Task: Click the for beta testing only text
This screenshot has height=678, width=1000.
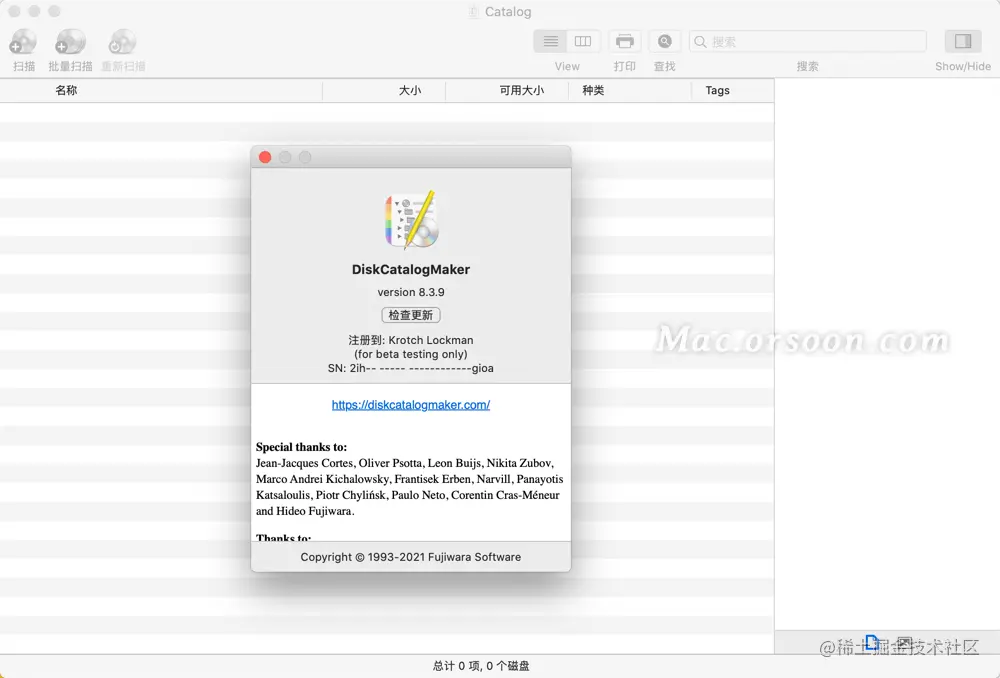Action: click(x=411, y=354)
